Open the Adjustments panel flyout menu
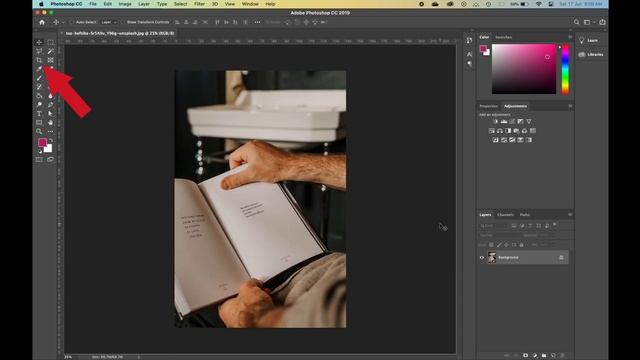 coord(570,106)
